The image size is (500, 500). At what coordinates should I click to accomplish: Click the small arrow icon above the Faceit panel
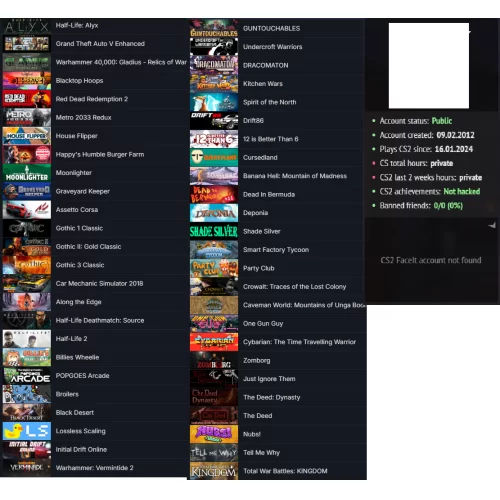click(492, 226)
